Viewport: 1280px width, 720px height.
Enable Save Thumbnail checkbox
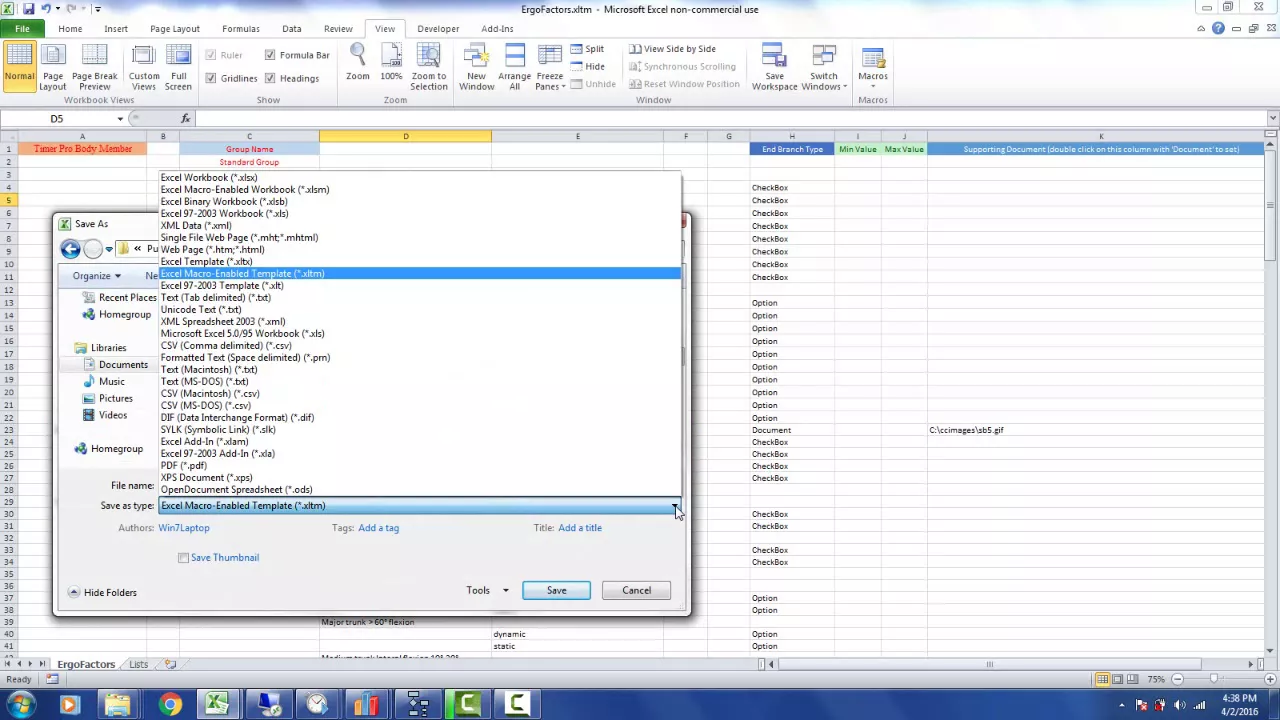(x=184, y=558)
